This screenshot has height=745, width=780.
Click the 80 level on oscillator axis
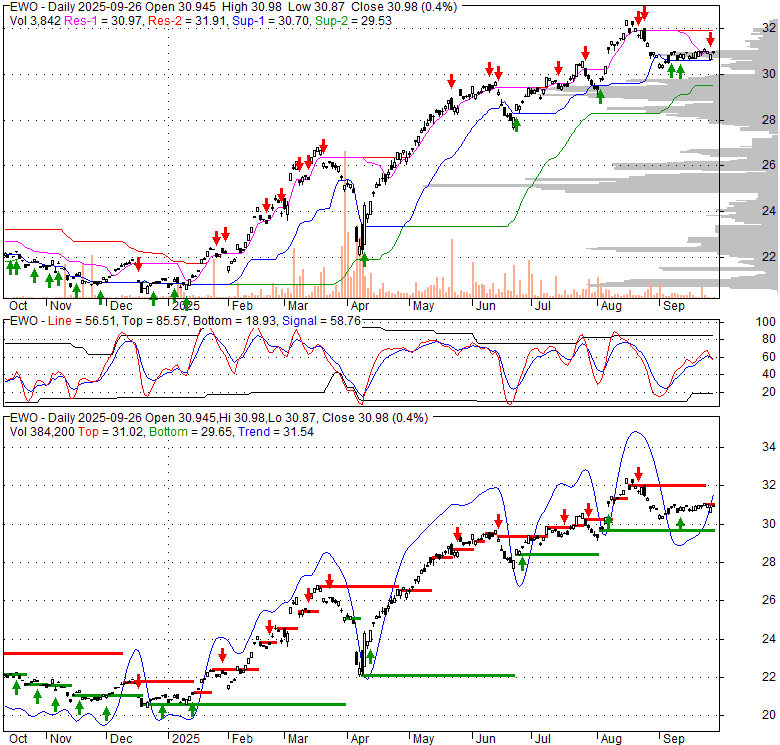coord(769,339)
